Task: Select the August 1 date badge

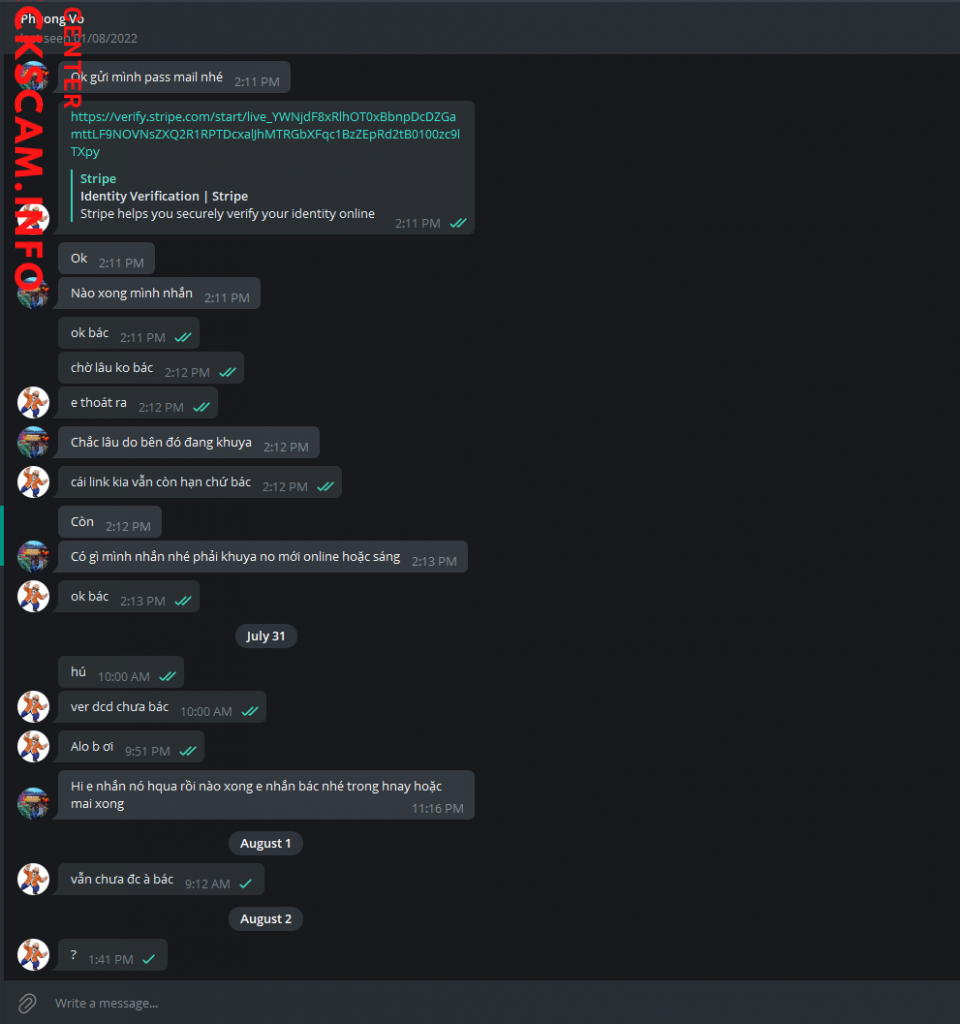Action: point(266,843)
